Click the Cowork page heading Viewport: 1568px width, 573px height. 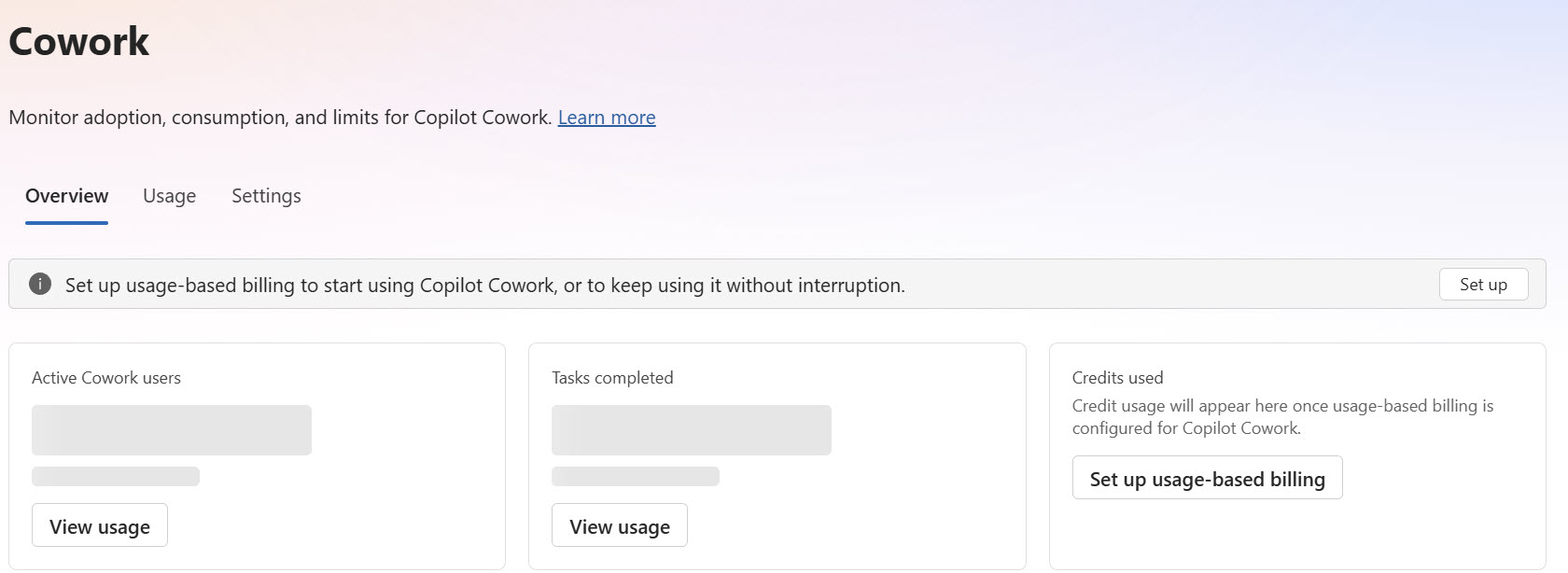point(79,42)
